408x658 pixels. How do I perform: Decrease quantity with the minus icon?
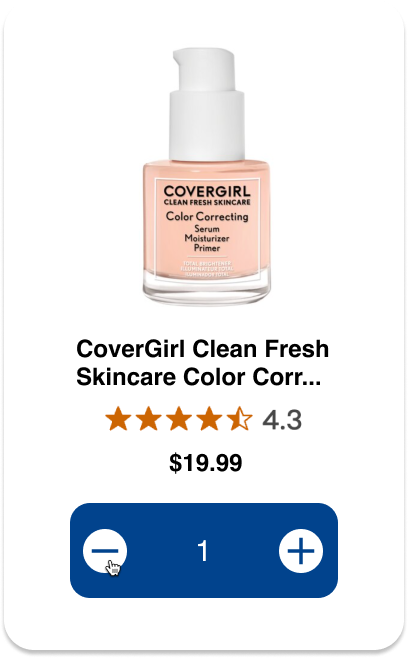(x=105, y=551)
